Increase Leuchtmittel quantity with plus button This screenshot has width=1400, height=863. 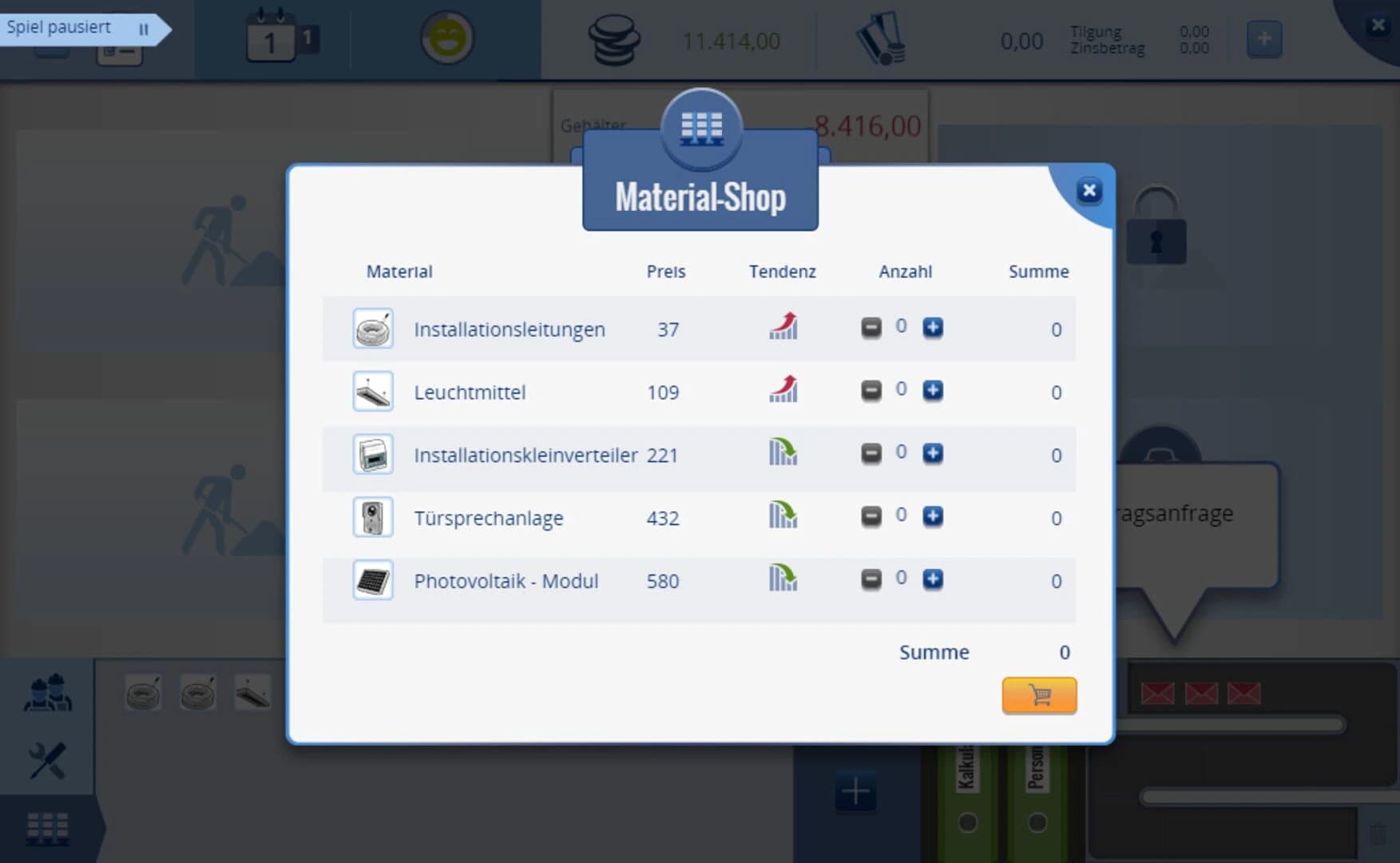(933, 391)
